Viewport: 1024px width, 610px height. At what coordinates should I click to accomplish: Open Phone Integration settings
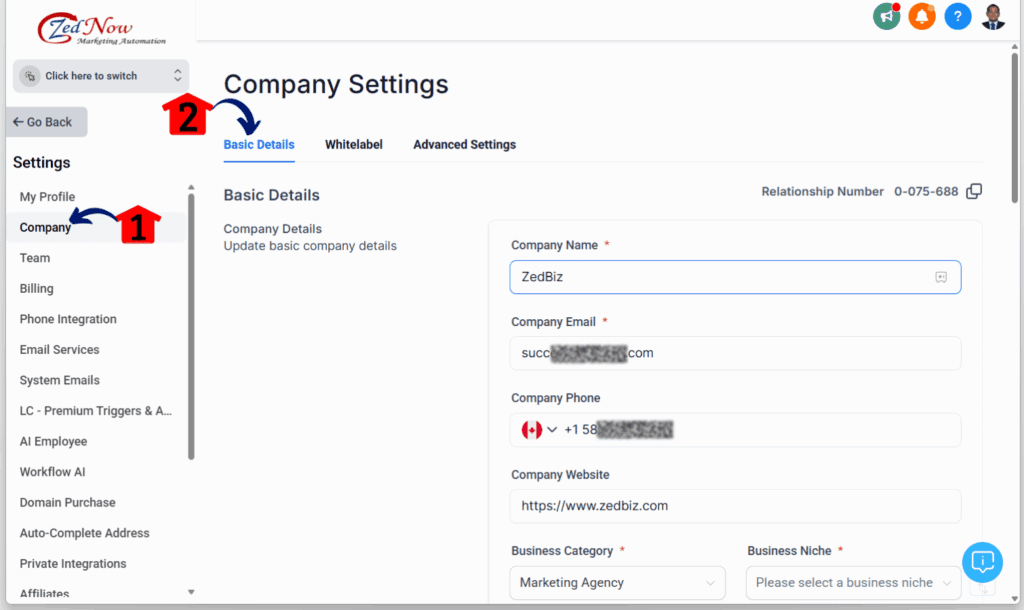[x=68, y=319]
